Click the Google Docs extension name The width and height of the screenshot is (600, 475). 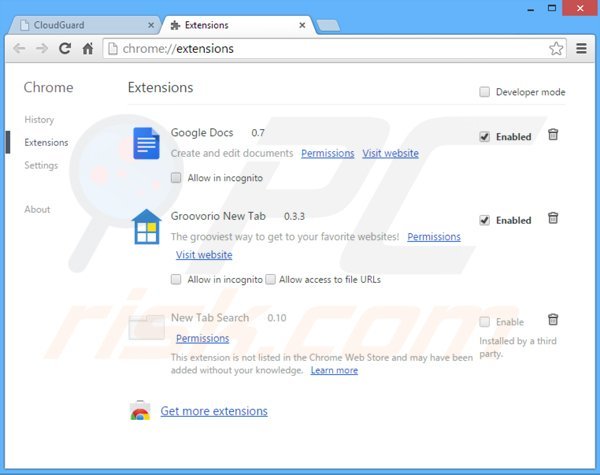[202, 133]
